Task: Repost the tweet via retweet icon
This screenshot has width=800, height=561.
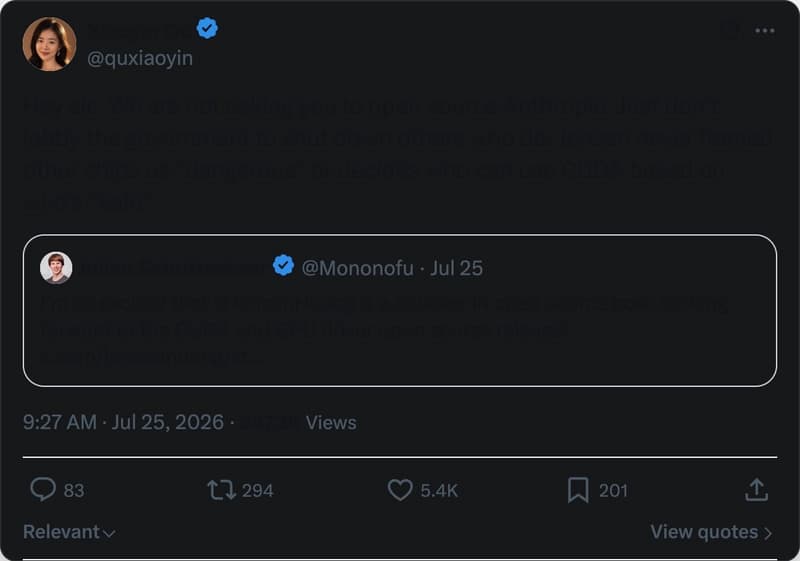Action: point(221,490)
